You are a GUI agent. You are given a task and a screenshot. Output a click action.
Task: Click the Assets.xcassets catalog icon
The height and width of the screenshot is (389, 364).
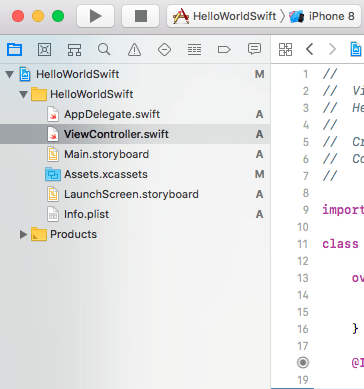(53, 174)
